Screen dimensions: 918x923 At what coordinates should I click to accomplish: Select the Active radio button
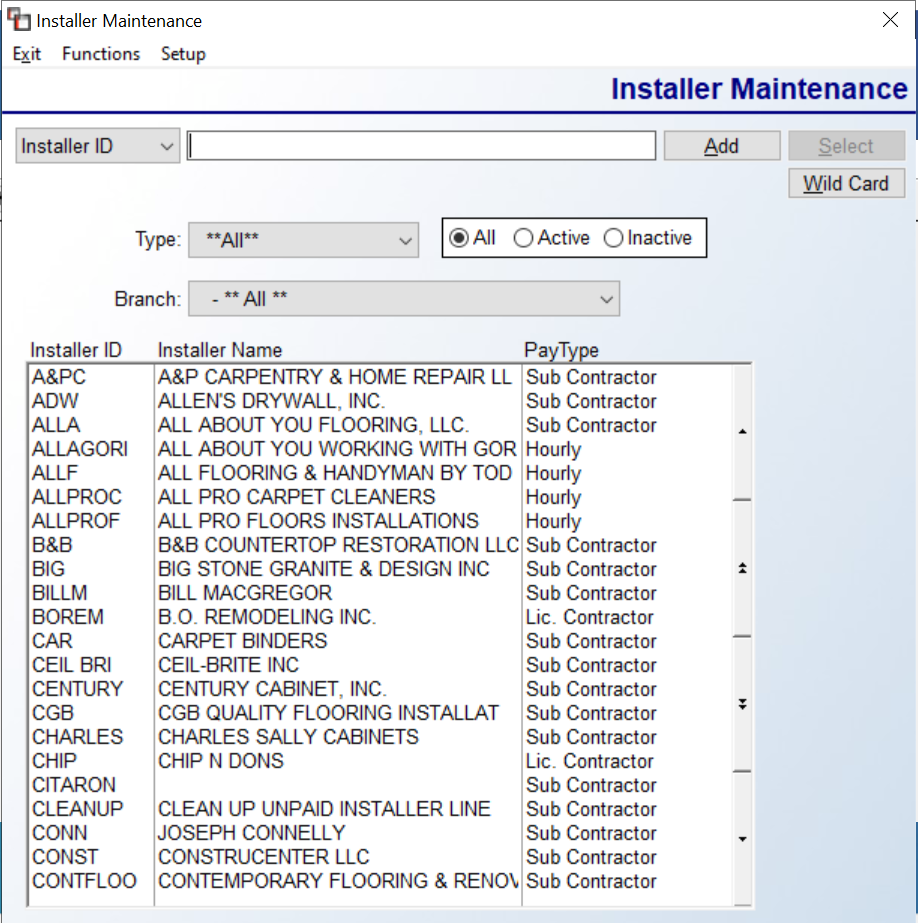551,238
